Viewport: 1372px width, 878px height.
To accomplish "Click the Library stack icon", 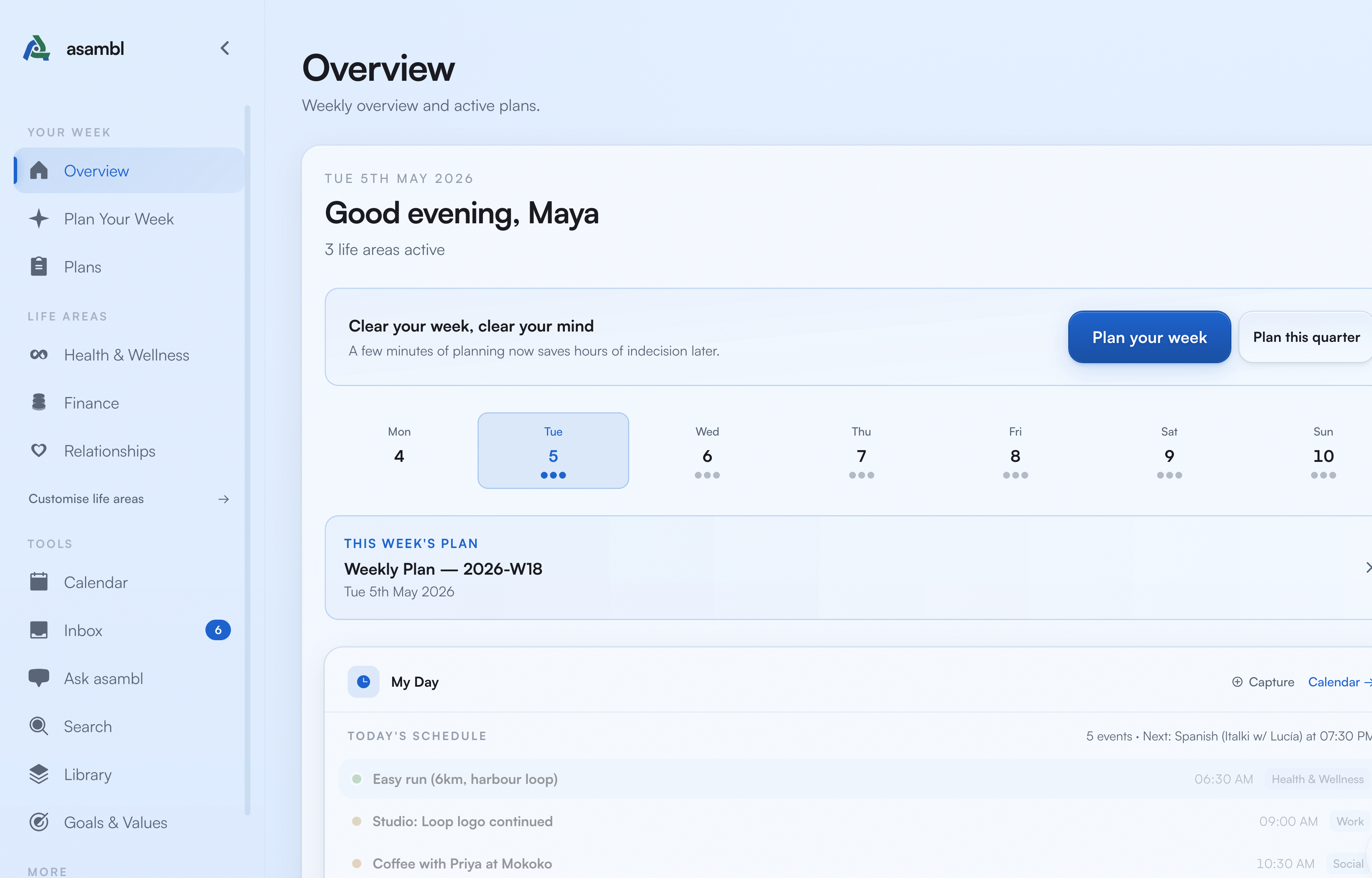I will [39, 774].
